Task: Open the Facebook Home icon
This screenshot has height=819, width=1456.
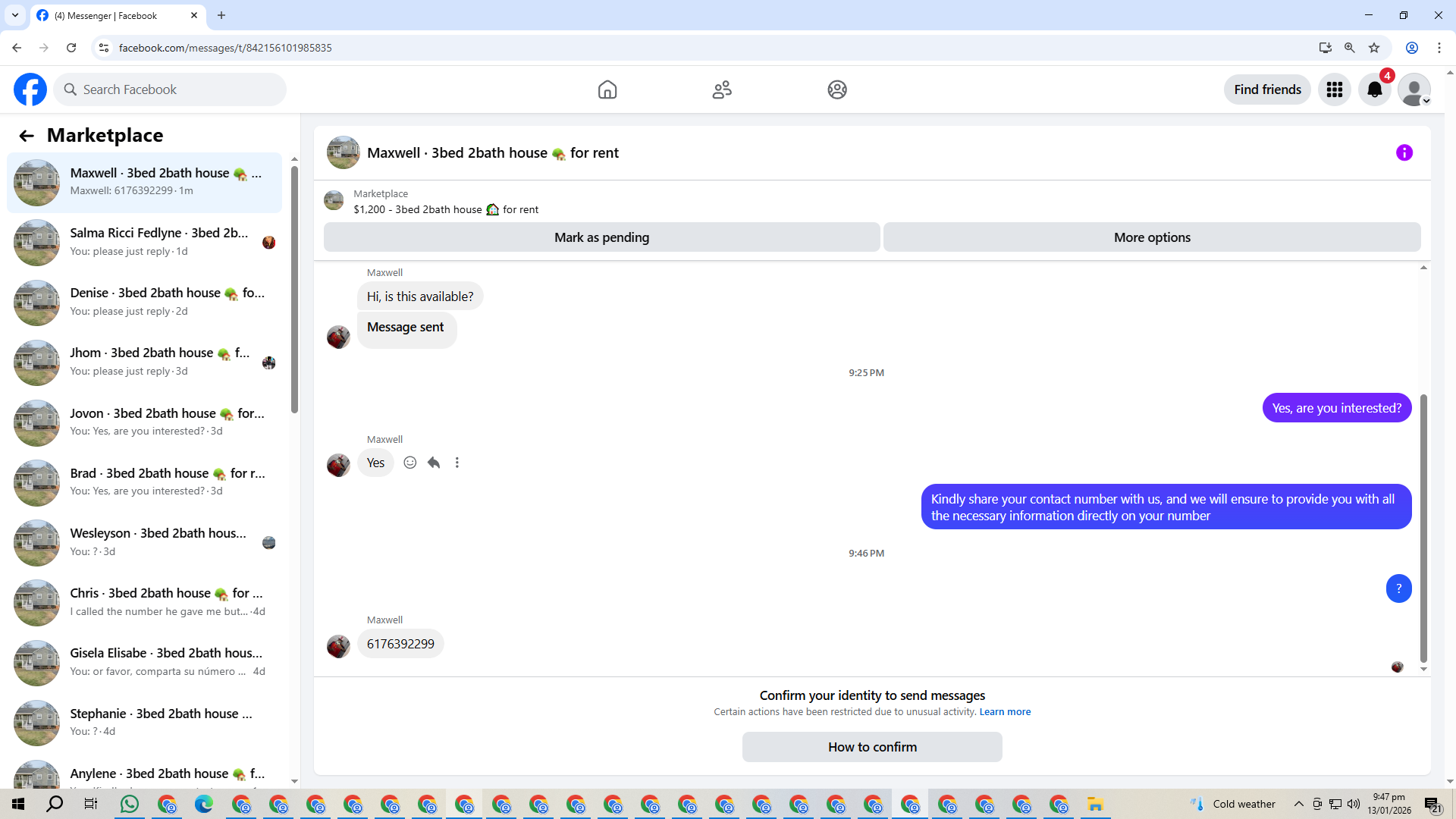Action: coord(607,89)
